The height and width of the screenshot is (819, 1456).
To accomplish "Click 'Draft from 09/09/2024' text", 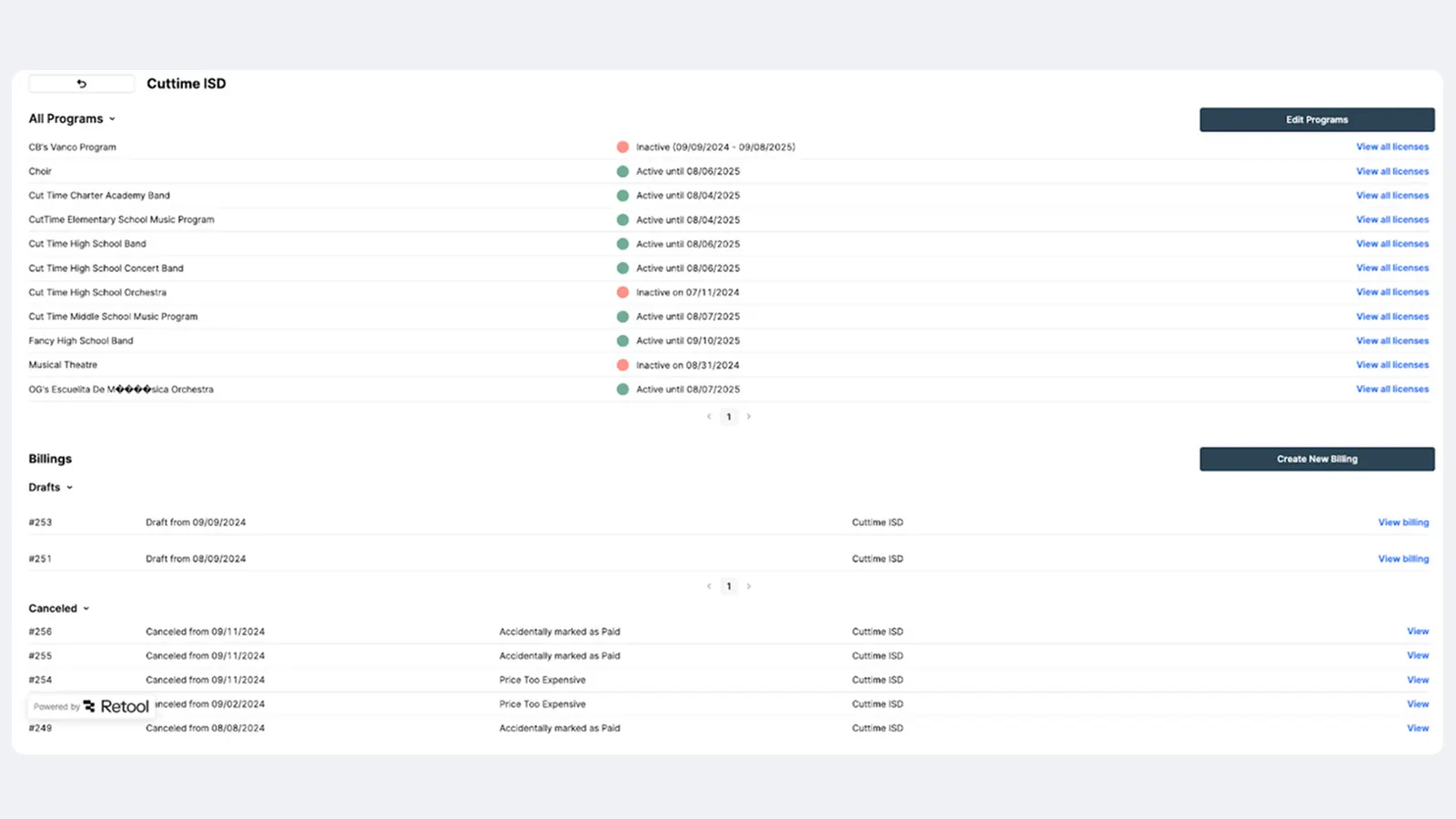I will 196,522.
